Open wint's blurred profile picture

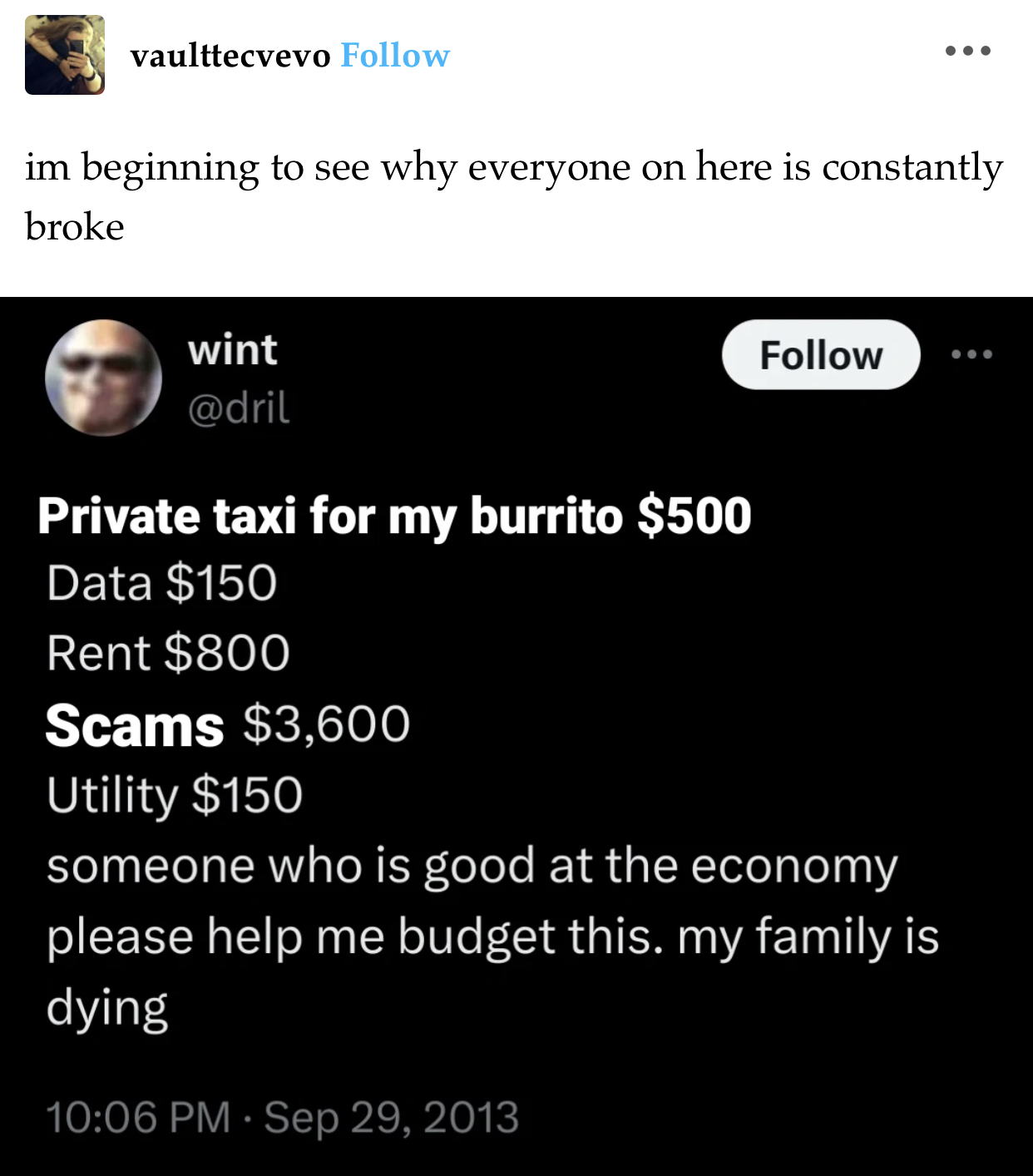(103, 378)
